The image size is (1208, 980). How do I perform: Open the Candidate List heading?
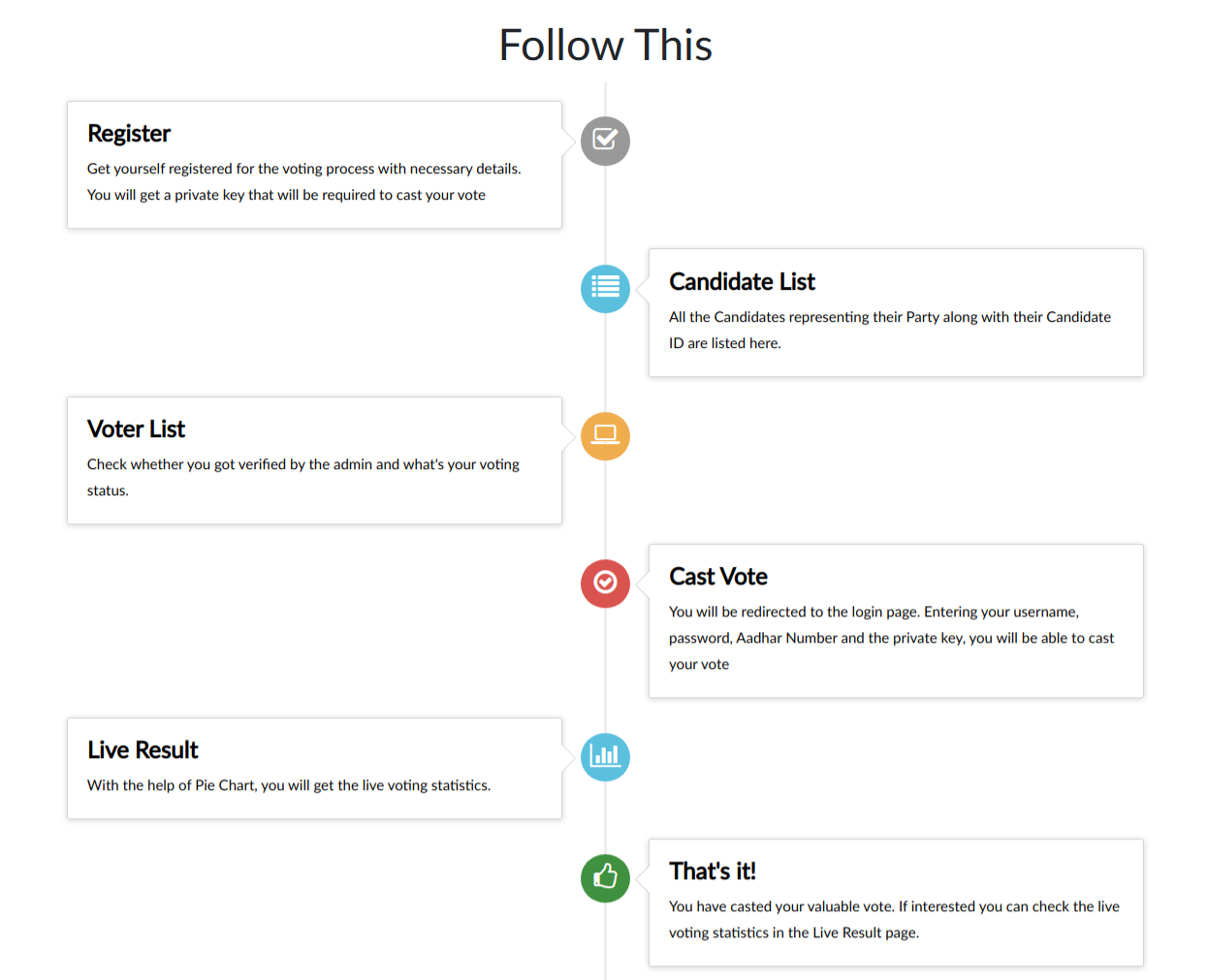pos(742,282)
